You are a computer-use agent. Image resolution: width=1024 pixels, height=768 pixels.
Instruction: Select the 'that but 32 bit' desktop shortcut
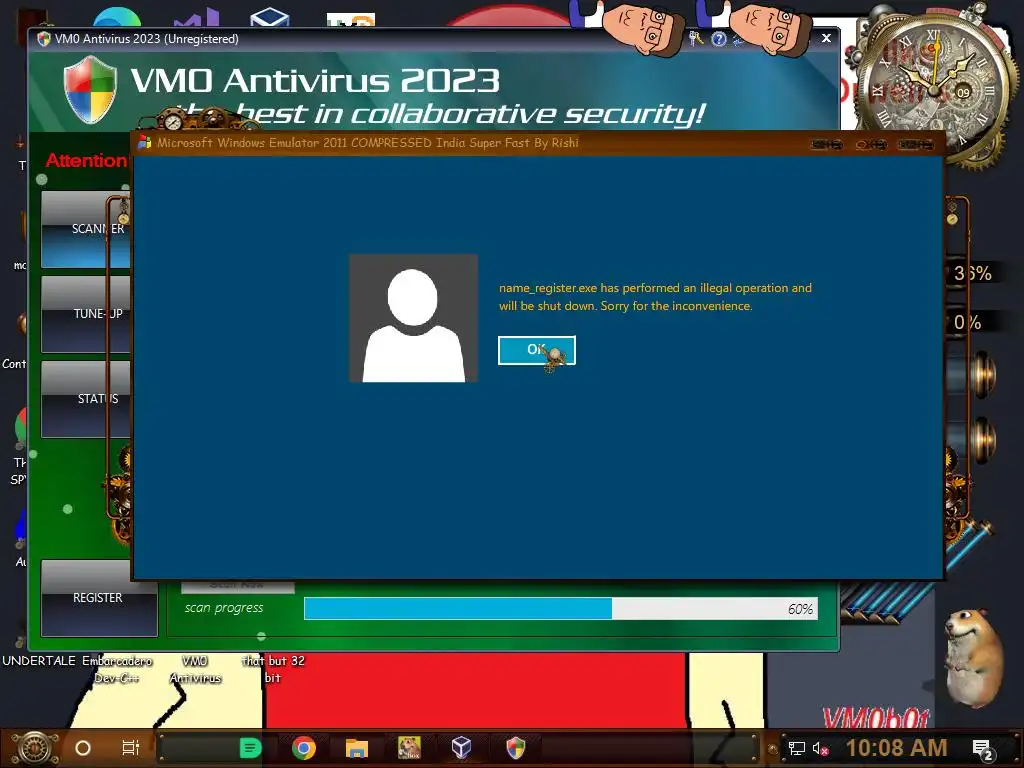click(x=273, y=669)
